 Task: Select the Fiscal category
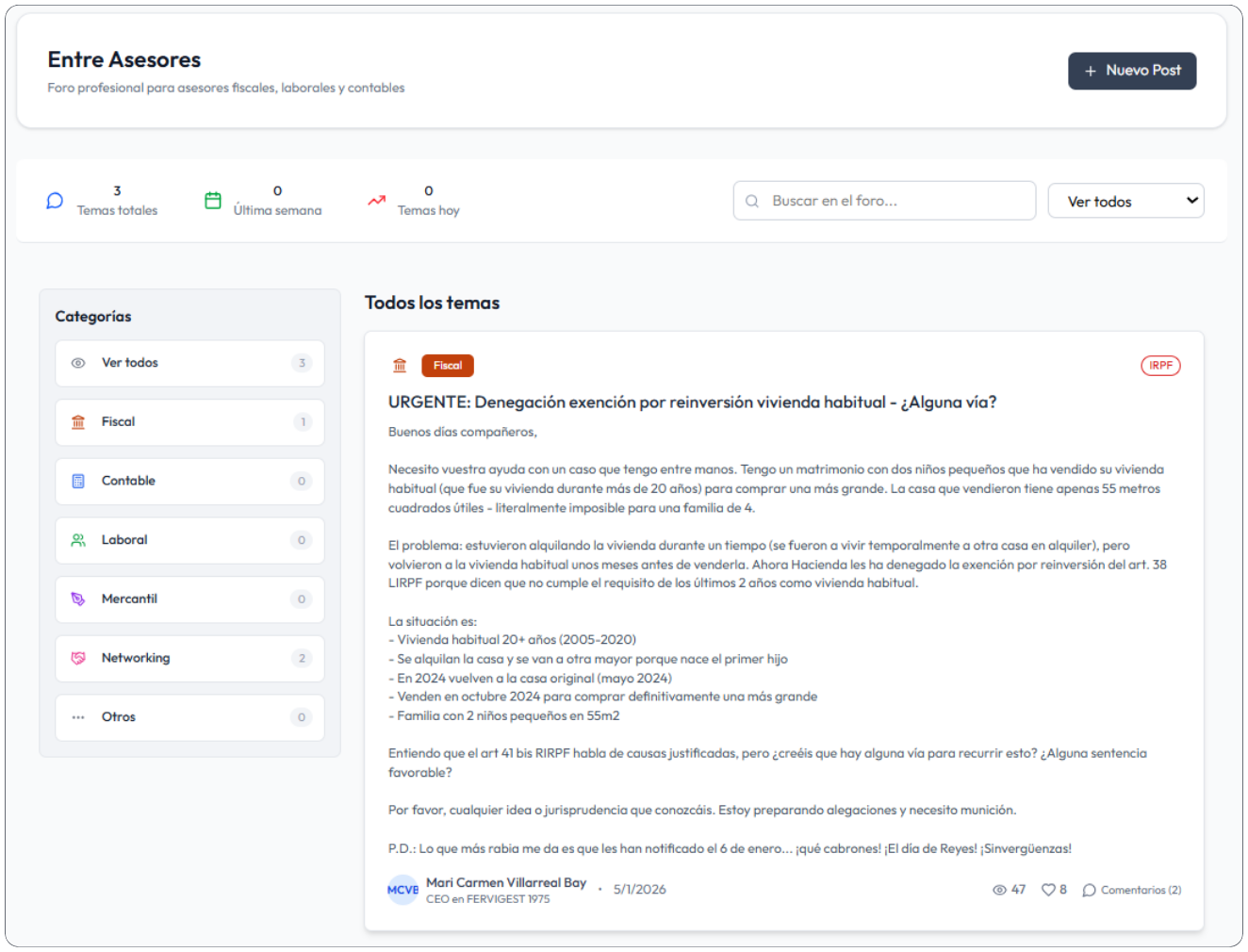189,422
